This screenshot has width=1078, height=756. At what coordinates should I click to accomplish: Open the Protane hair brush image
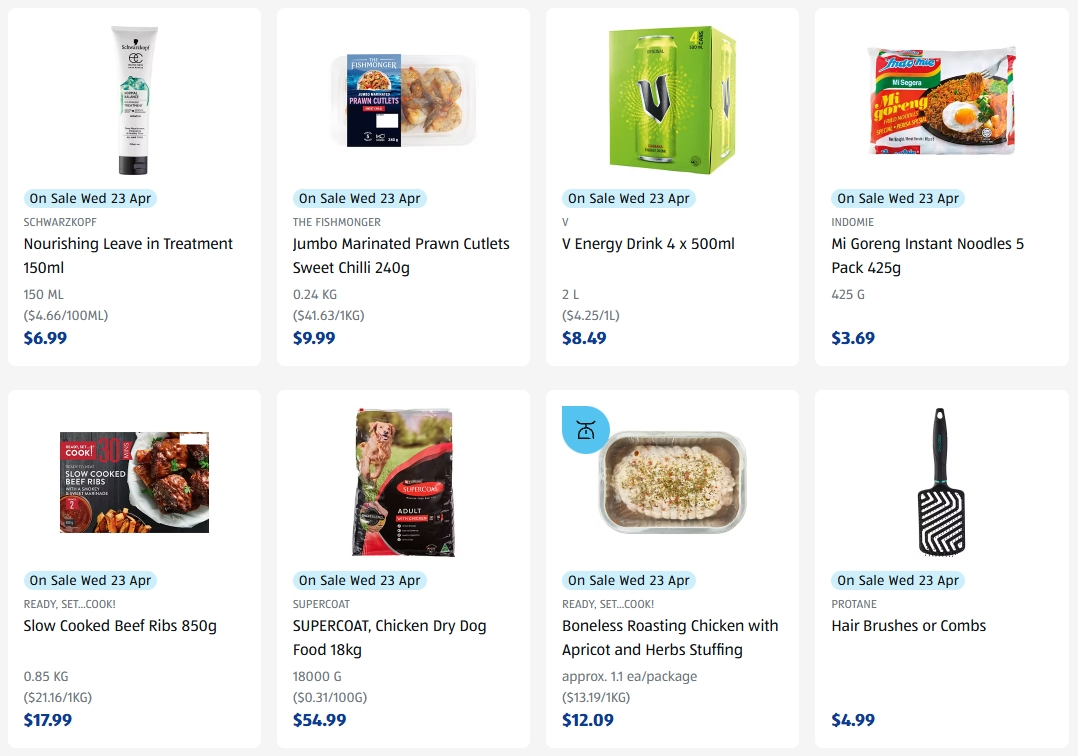click(942, 482)
